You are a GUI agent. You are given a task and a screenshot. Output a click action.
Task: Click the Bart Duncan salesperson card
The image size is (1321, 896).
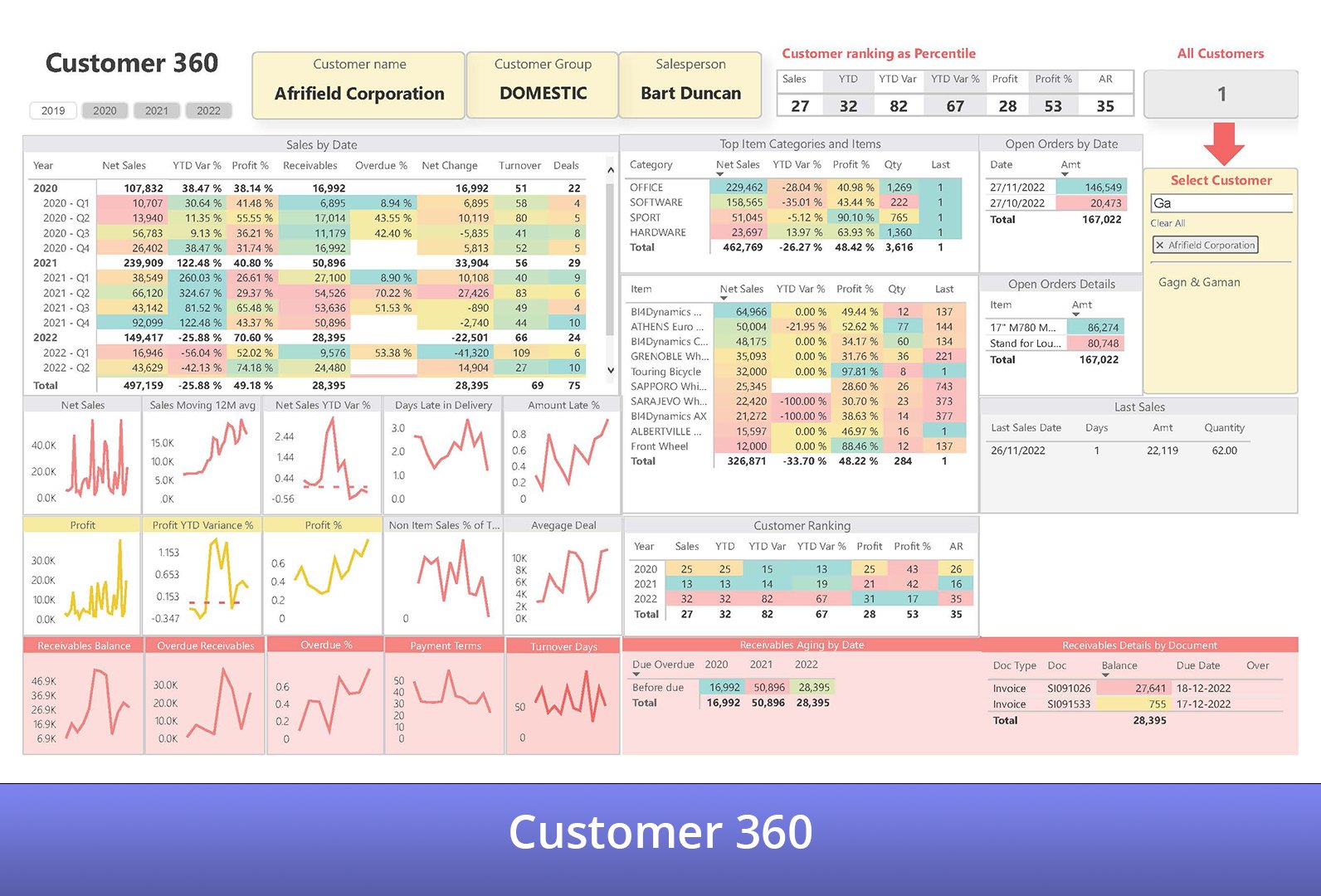click(690, 85)
